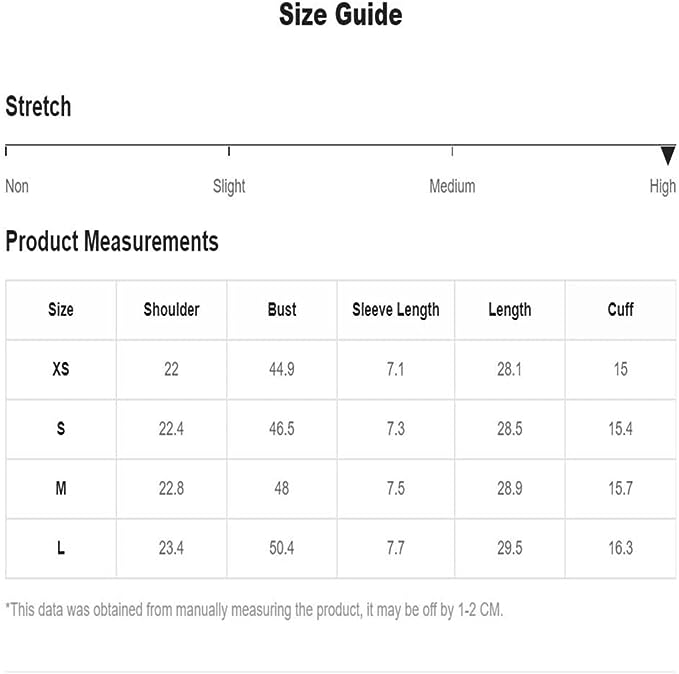Screen dimensions: 679x674
Task: Click the Sleeve Length column header
Action: click(396, 310)
